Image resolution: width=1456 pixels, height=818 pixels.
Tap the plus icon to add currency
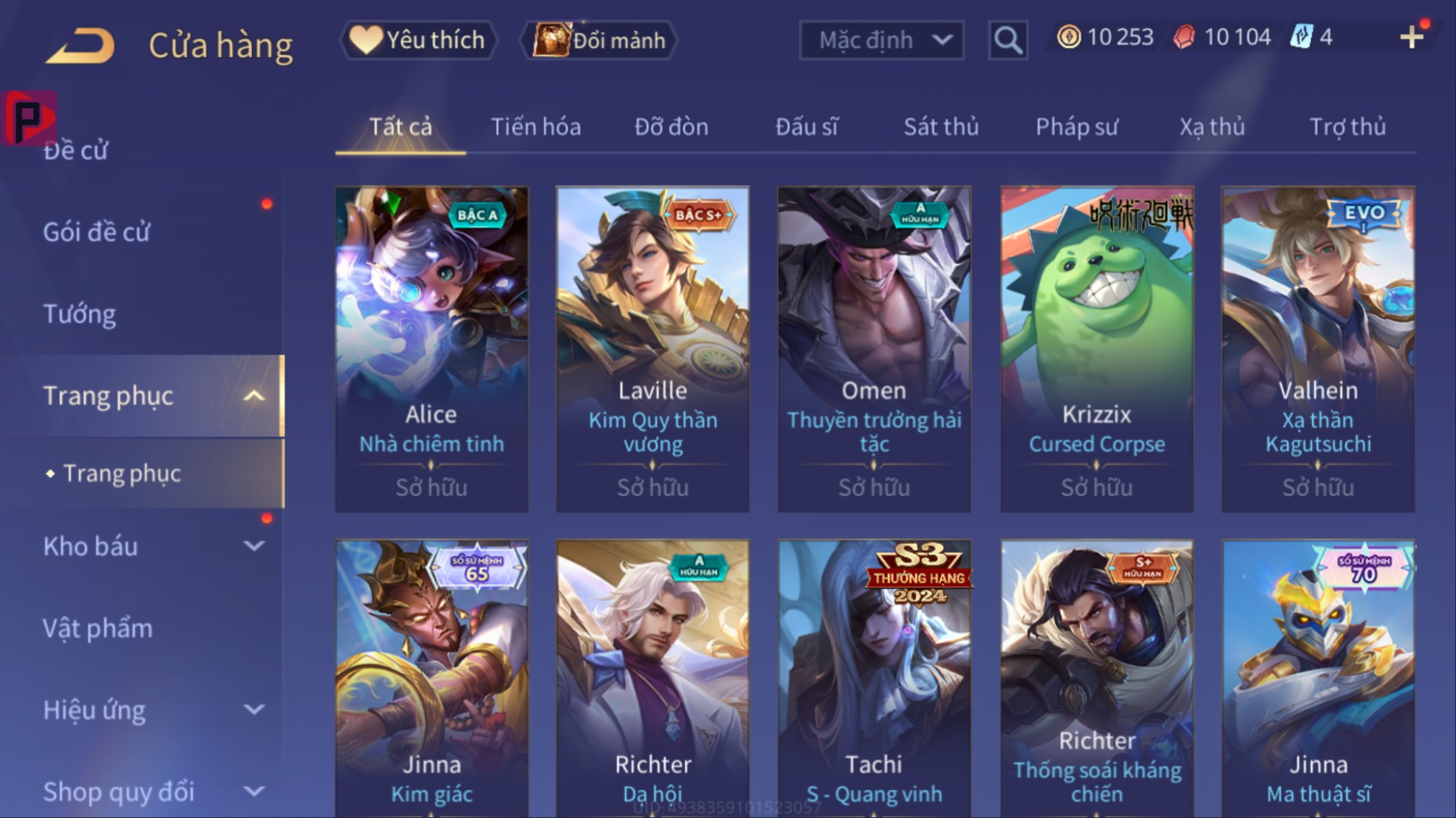click(x=1411, y=37)
